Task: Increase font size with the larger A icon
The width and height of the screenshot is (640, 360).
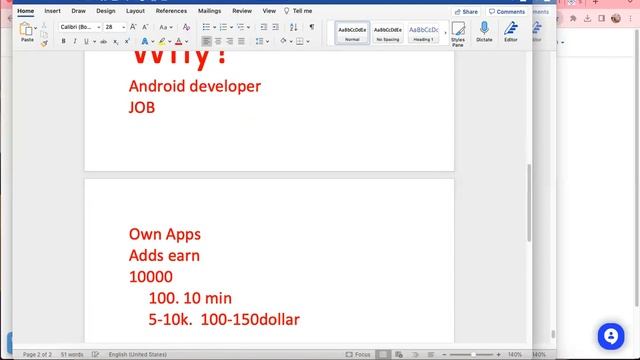Action: [133, 27]
